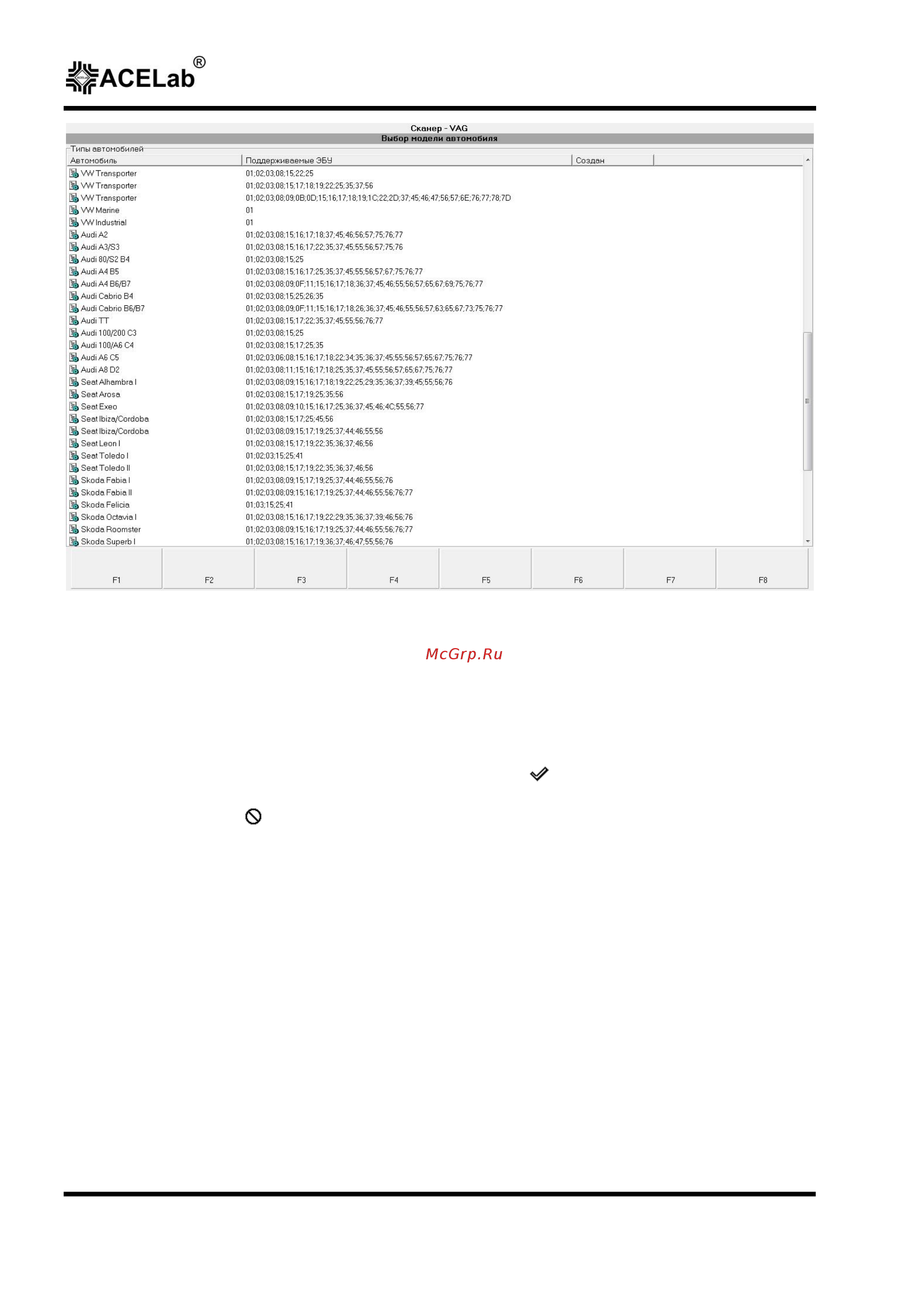This screenshot has width=924, height=1307.
Task: Click the icon beside Audi 80/S2 B4
Action: [x=74, y=259]
